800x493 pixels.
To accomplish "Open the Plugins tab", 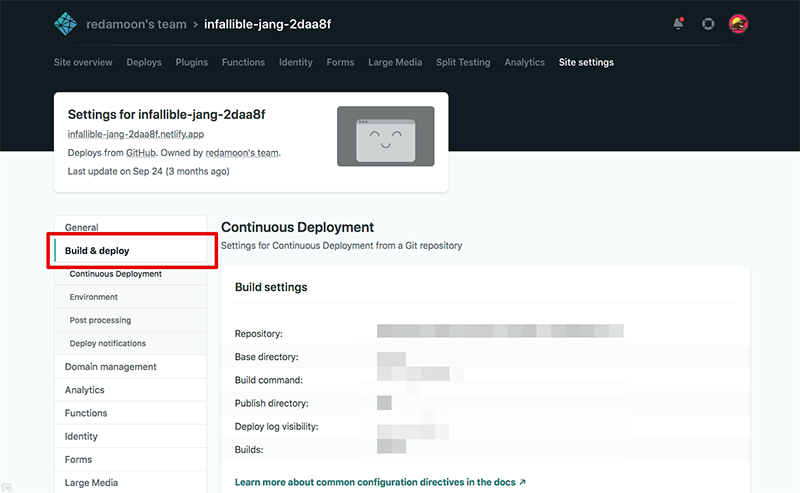I will (x=192, y=62).
